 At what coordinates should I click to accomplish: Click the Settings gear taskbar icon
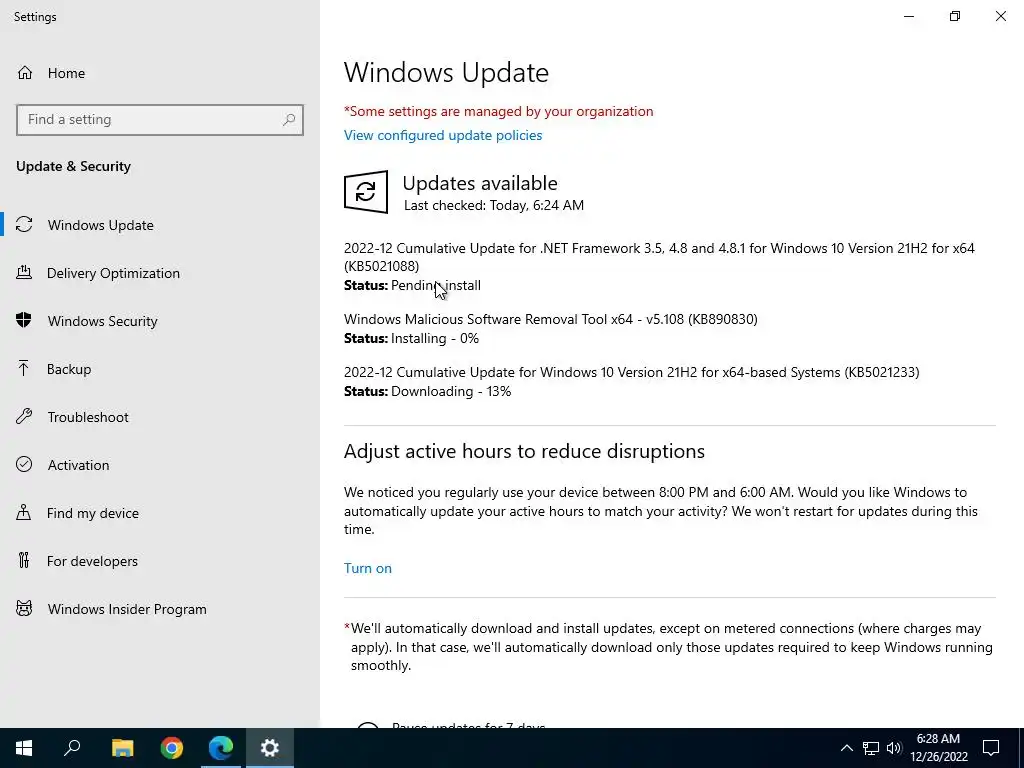[x=270, y=748]
